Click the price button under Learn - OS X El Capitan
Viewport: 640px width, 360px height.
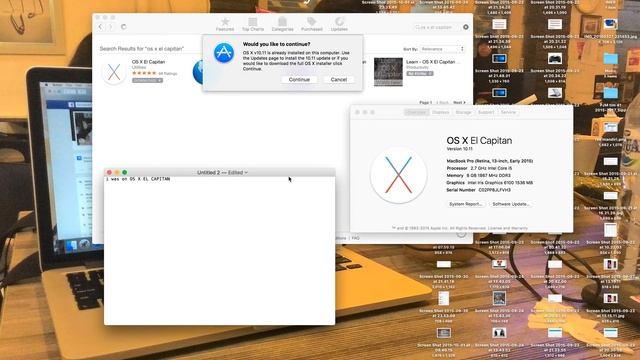[x=420, y=73]
